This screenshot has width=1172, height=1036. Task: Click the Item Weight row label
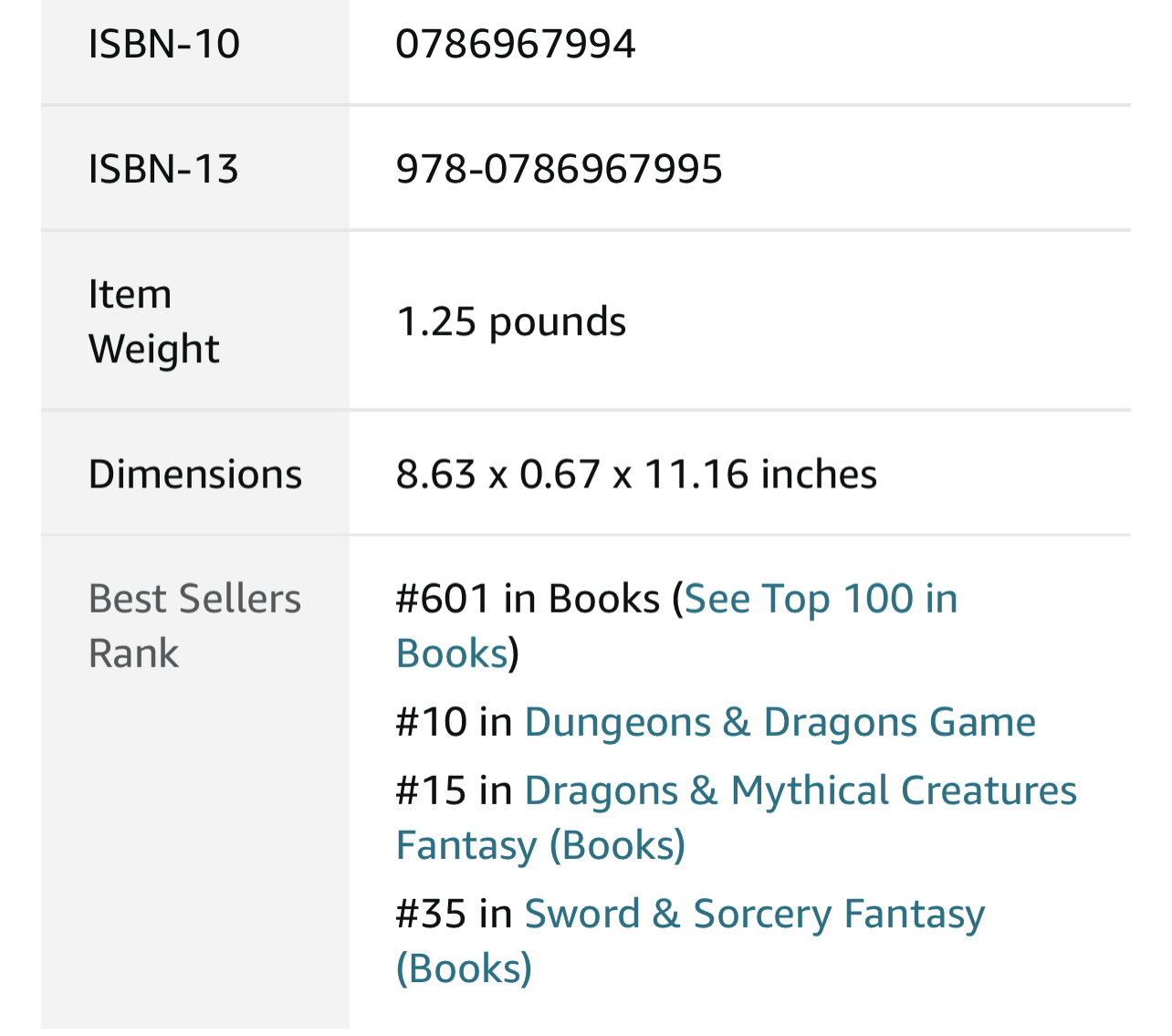[x=153, y=321]
